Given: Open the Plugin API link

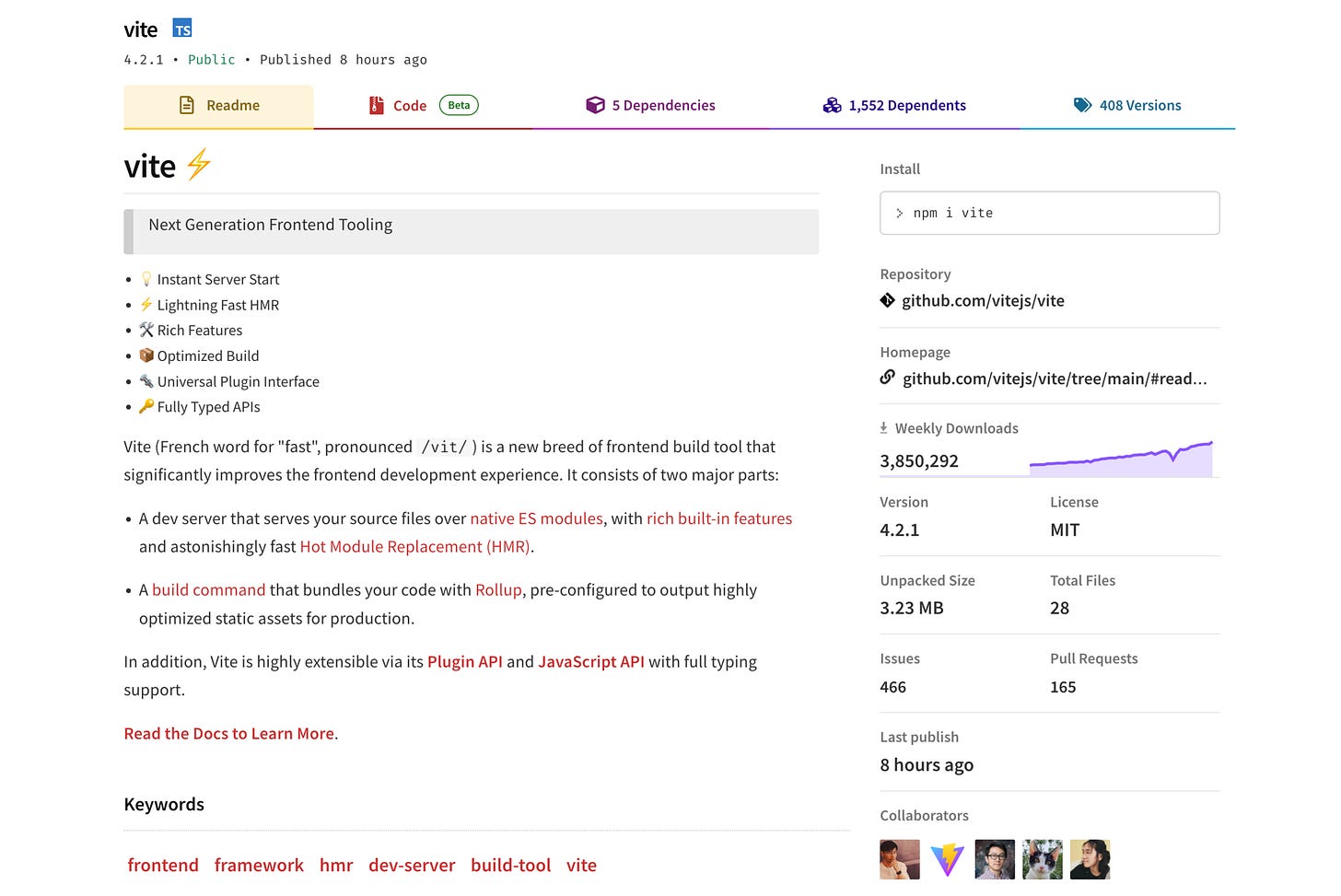Looking at the screenshot, I should 465,661.
